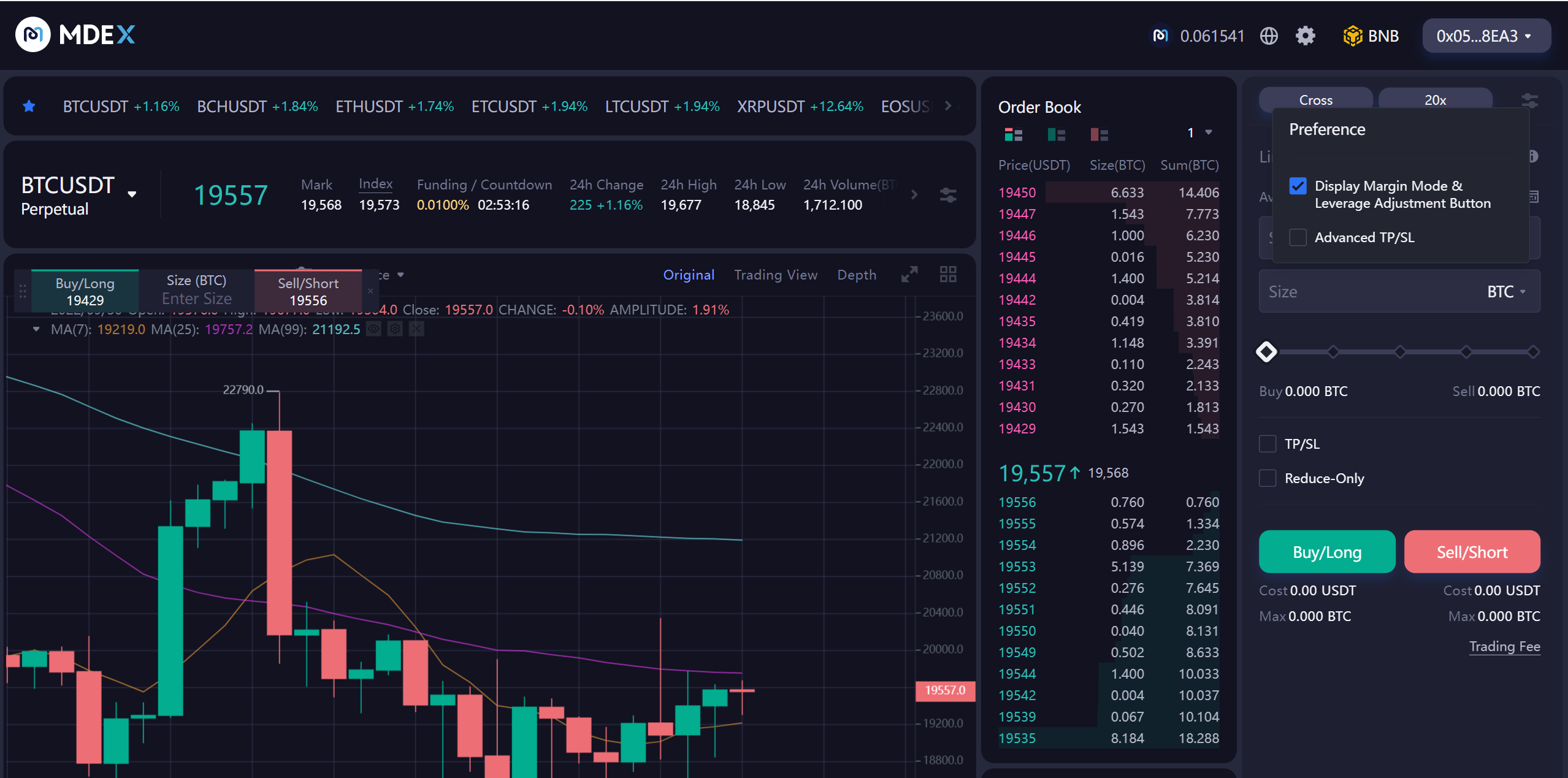The image size is (1568, 778).
Task: Click the Size input field
Action: (1361, 292)
